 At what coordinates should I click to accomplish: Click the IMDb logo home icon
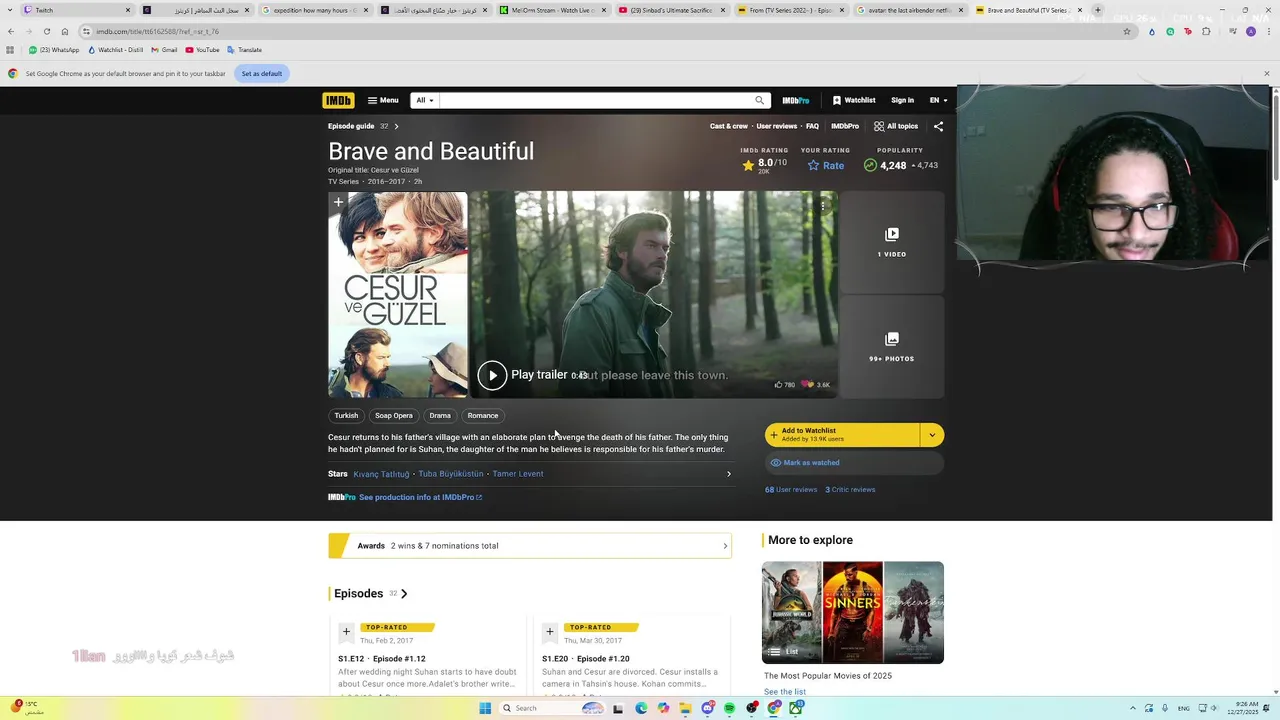pos(338,100)
